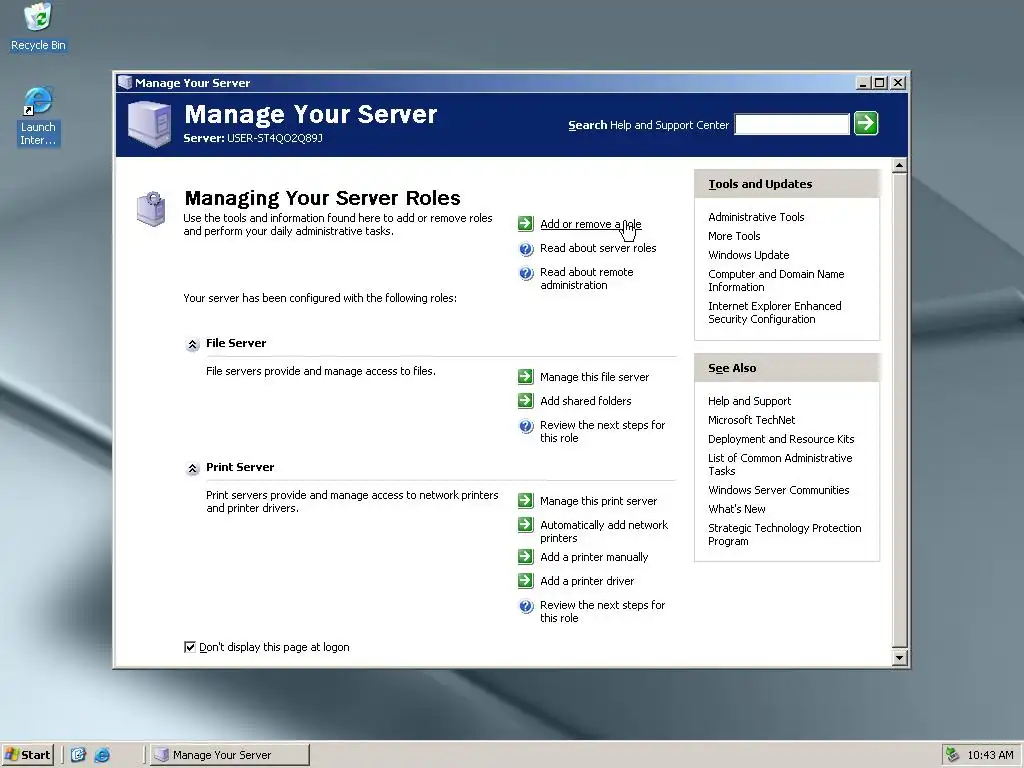Open Deployment and Resource Kits link
The image size is (1024, 768).
pyautogui.click(x=781, y=439)
